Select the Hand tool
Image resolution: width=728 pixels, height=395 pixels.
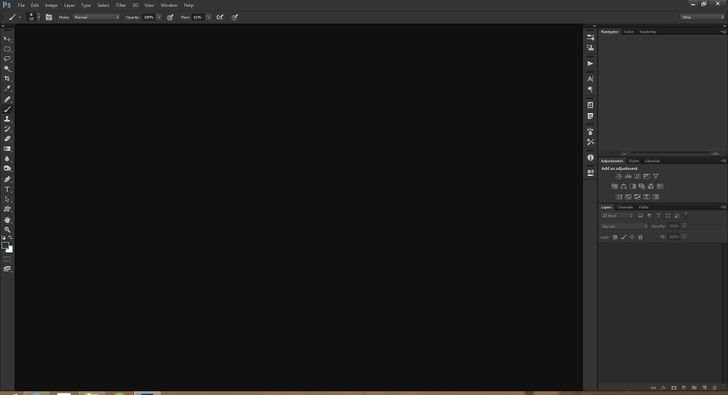[7, 220]
